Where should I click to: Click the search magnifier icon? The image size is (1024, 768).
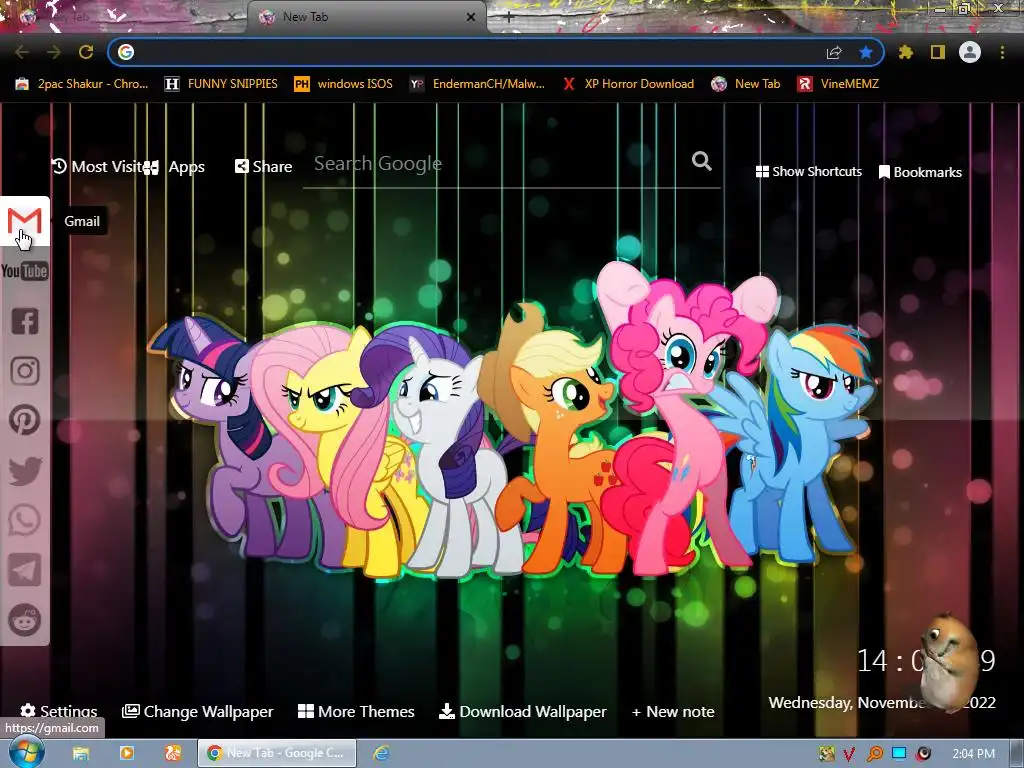pos(701,161)
